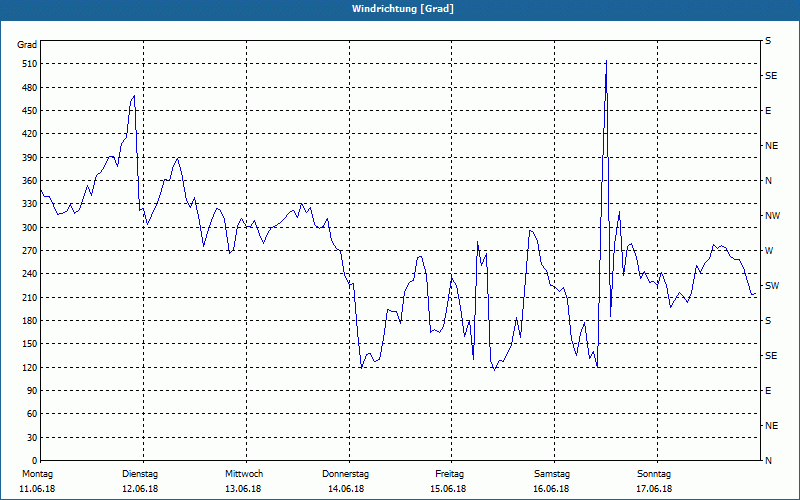Viewport: 800px width, 500px height.
Task: Click the 480 value on the left axis
Action: (x=30, y=88)
